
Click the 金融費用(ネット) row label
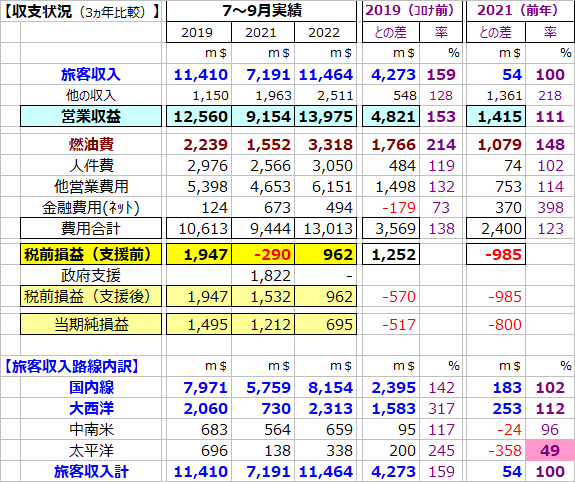pyautogui.click(x=91, y=207)
